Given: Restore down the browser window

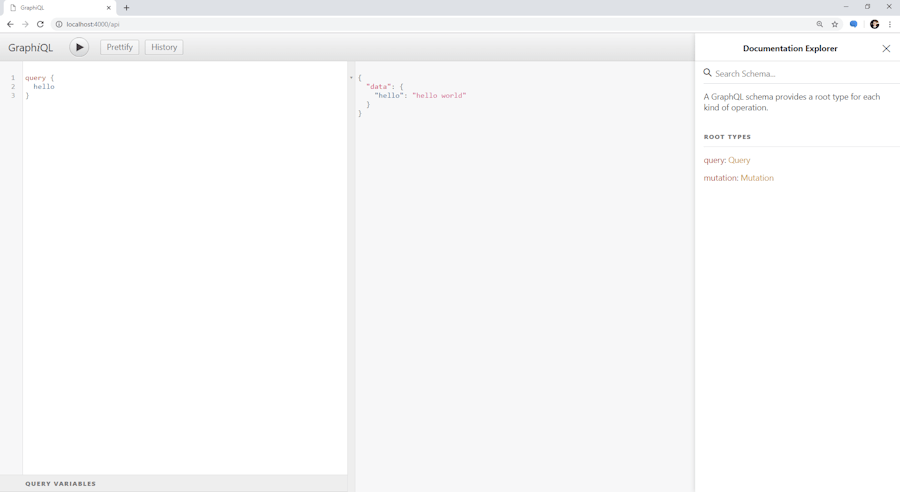Looking at the screenshot, I should [x=867, y=6].
